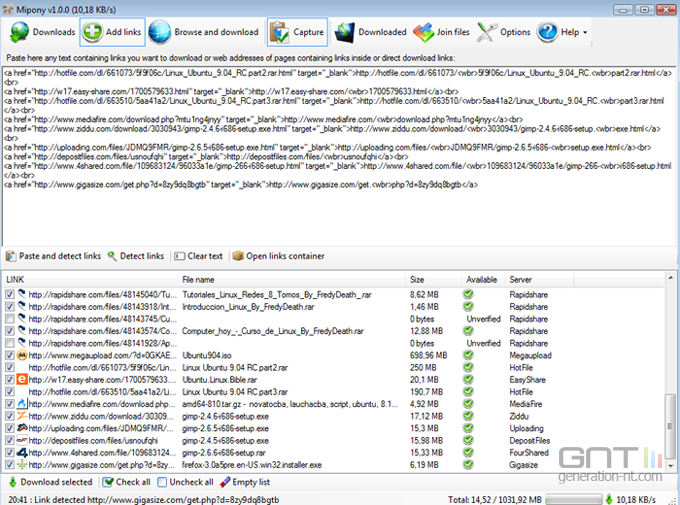Click the green plus Add links icon

[x=92, y=32]
